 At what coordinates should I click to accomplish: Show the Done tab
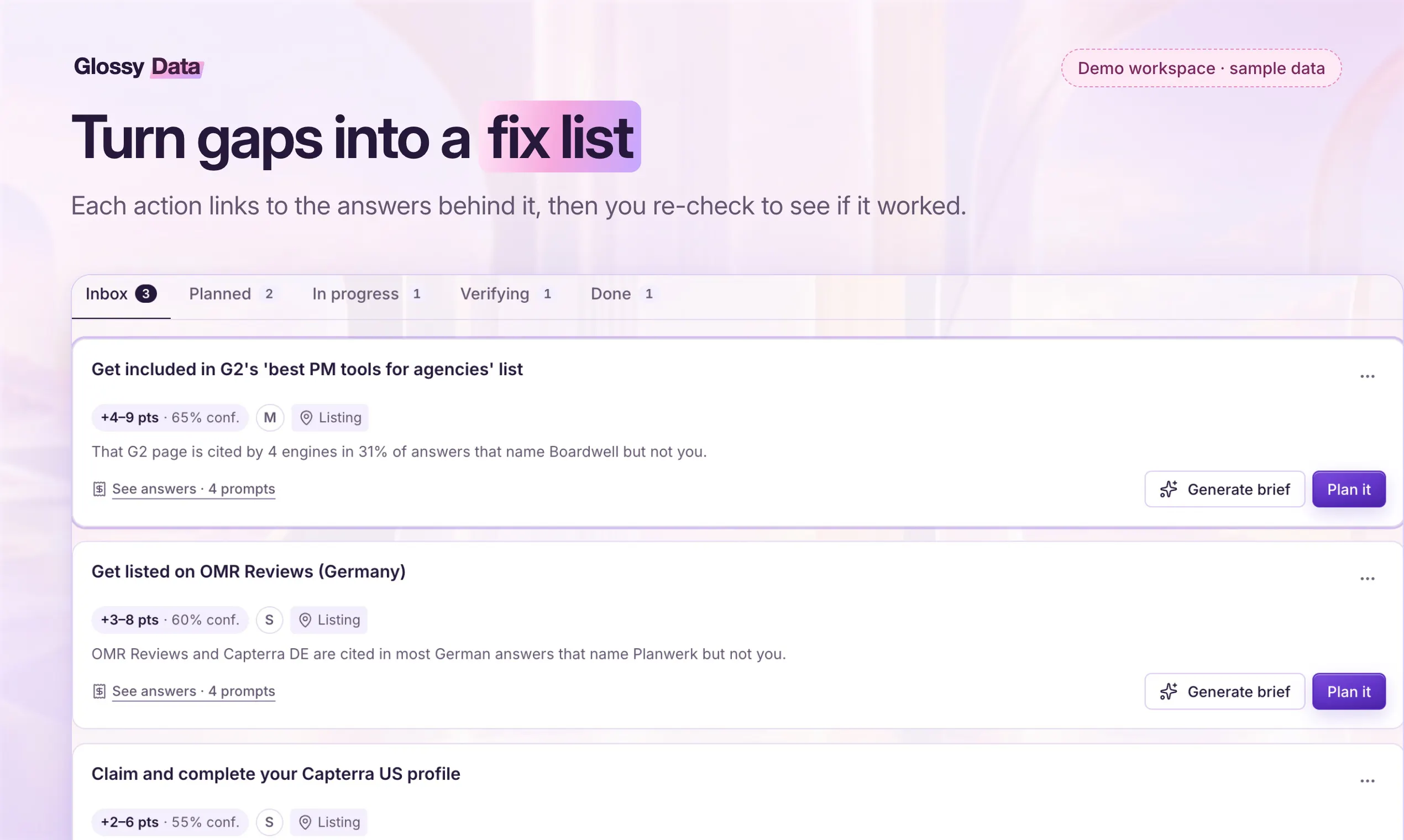[x=624, y=294]
